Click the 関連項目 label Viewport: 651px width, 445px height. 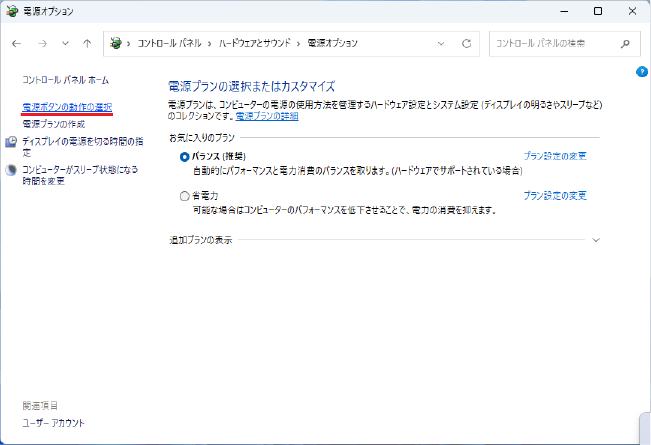click(40, 406)
